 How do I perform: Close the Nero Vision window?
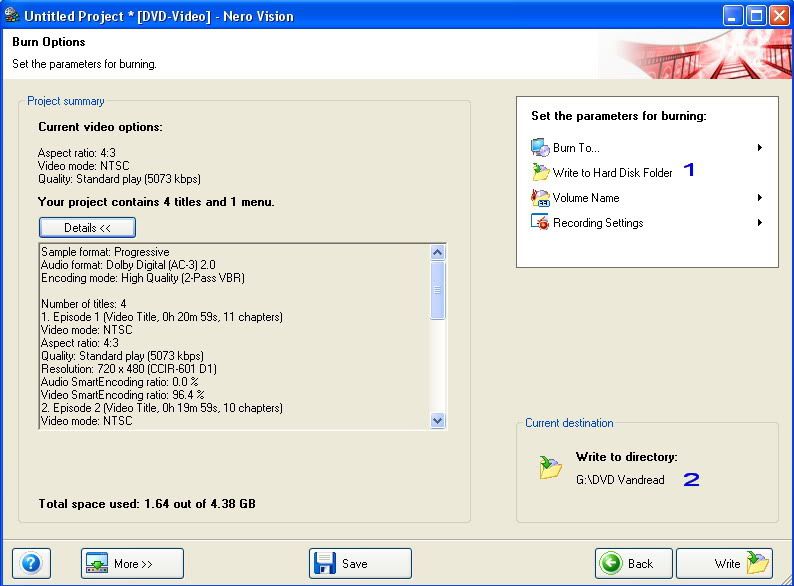pyautogui.click(x=779, y=16)
